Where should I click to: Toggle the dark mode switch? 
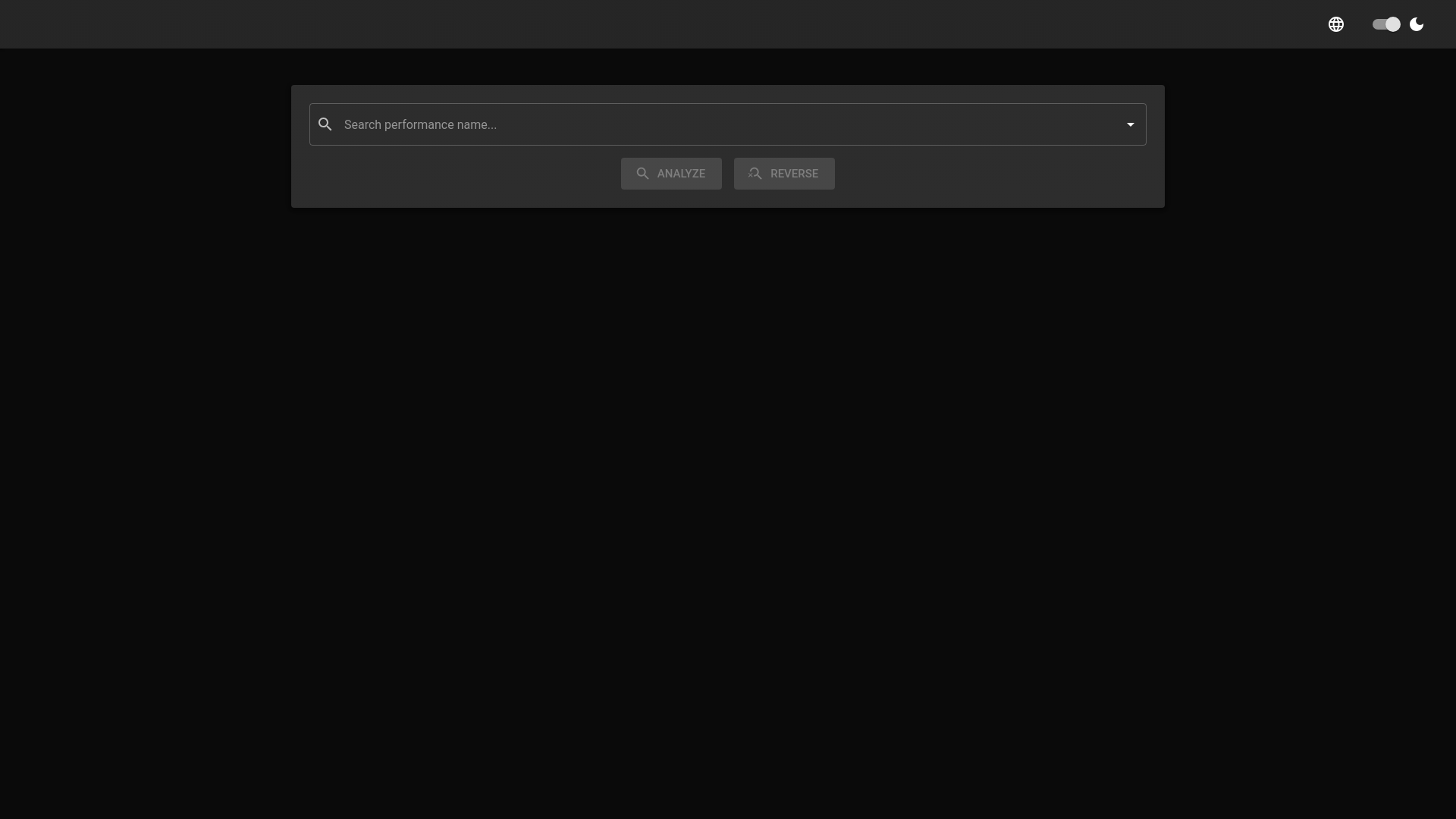[x=1386, y=24]
